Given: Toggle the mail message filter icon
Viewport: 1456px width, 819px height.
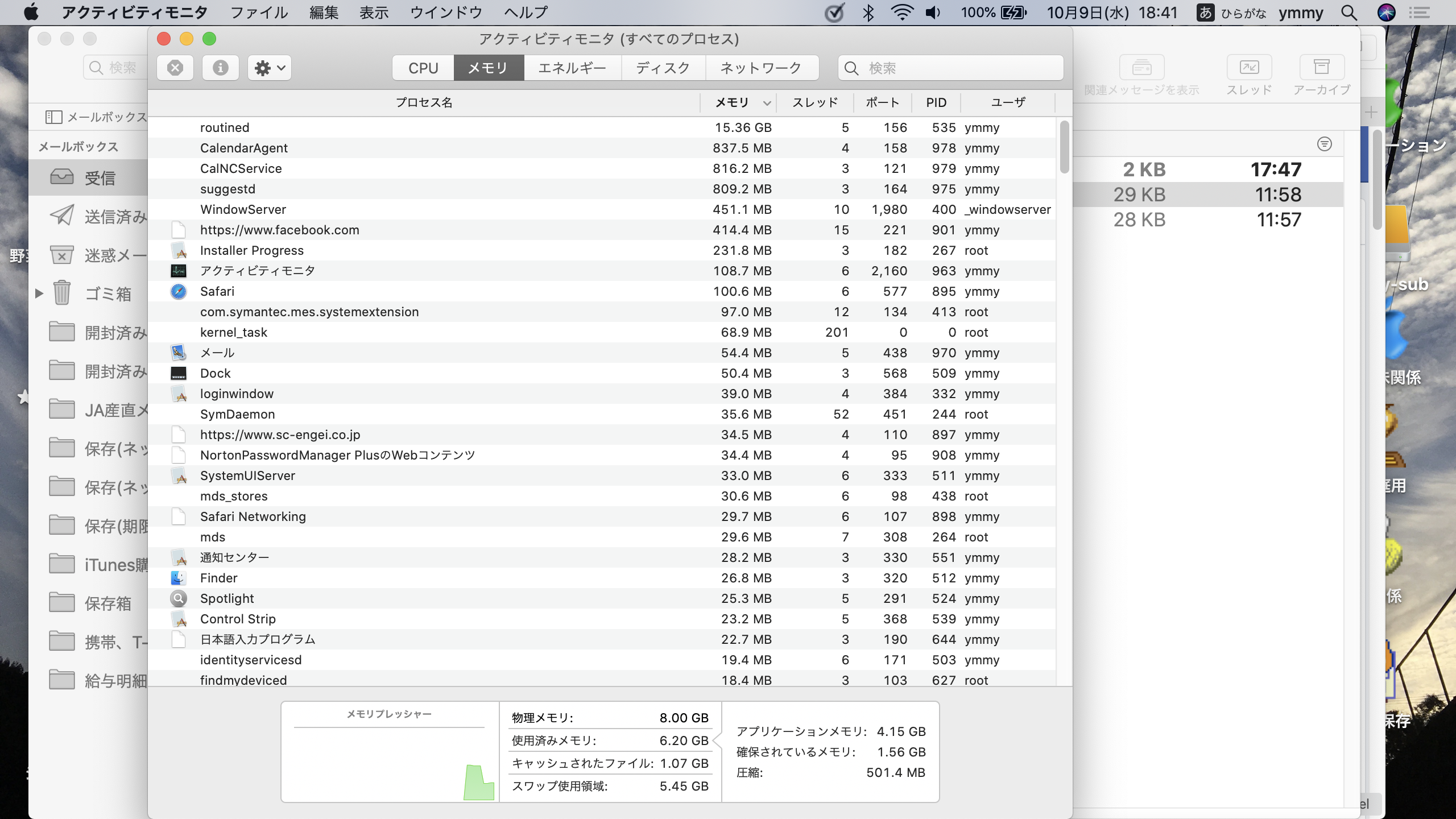Looking at the screenshot, I should click(1324, 144).
